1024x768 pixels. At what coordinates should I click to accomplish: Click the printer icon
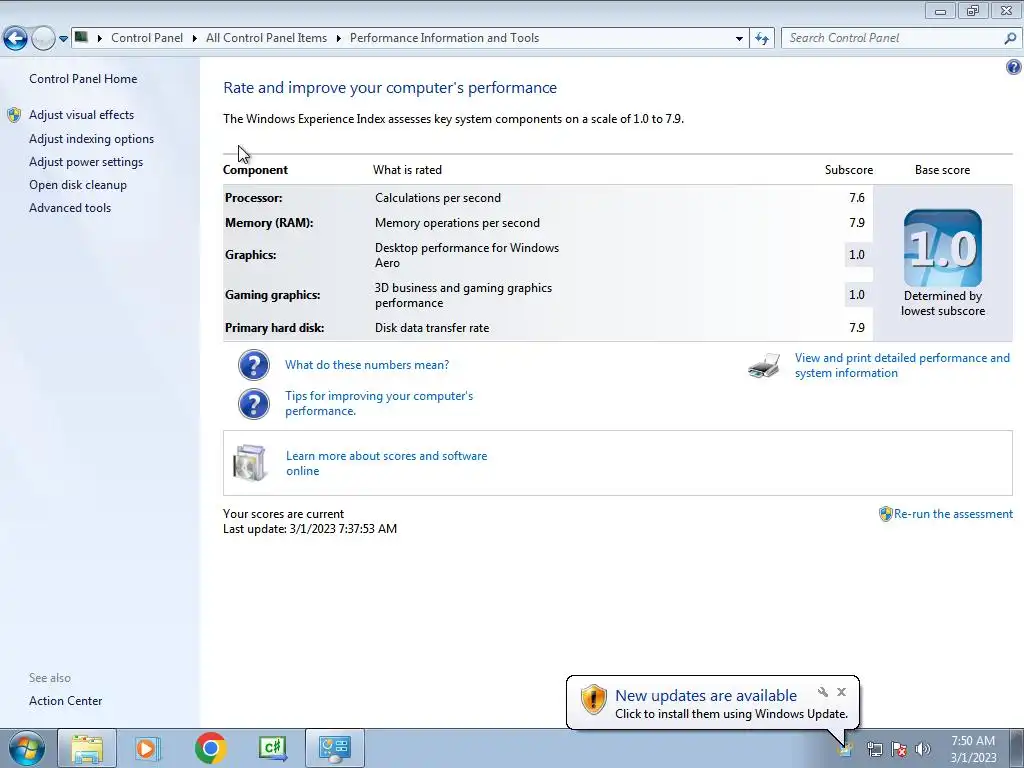(x=764, y=366)
